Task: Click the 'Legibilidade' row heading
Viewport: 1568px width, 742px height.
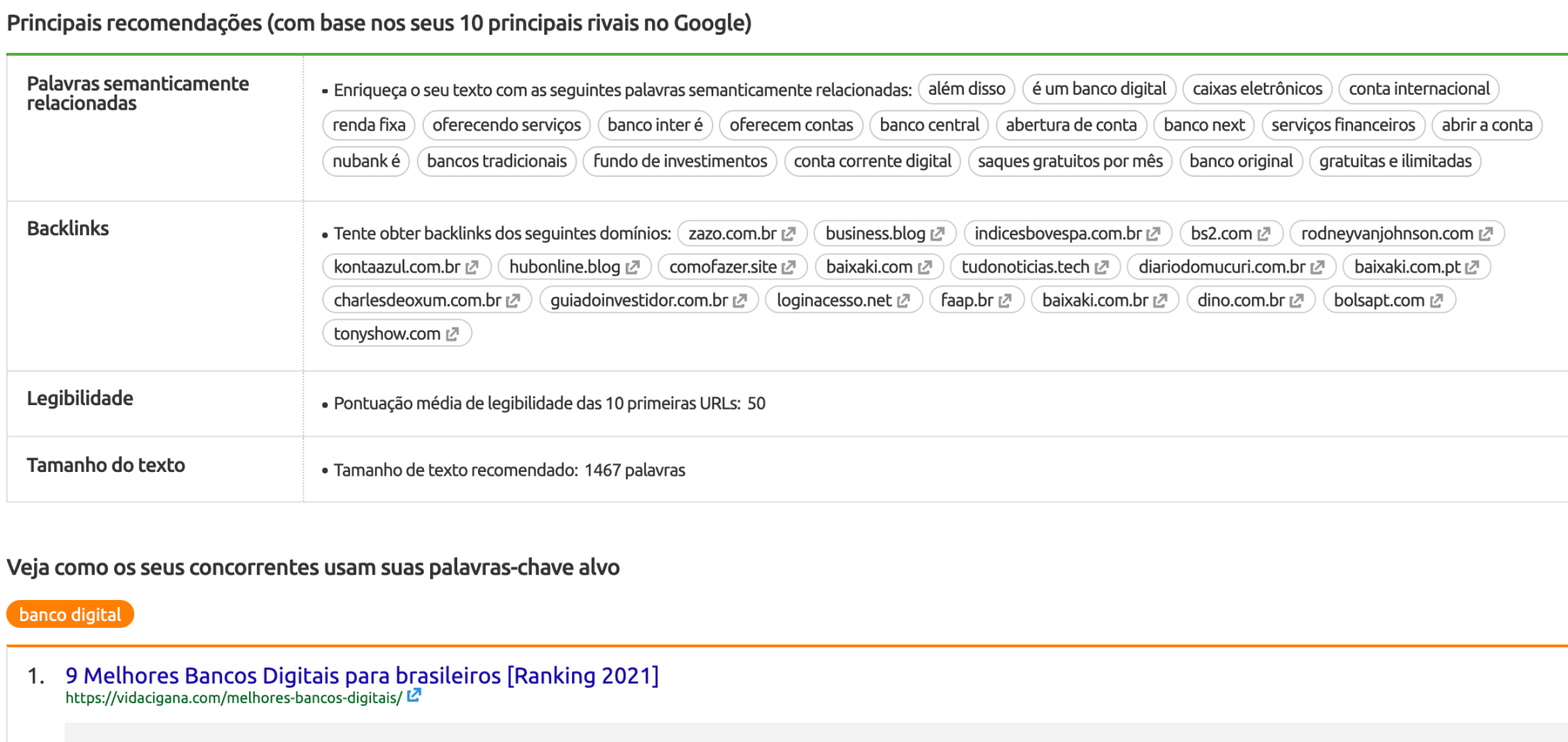Action: 80,398
